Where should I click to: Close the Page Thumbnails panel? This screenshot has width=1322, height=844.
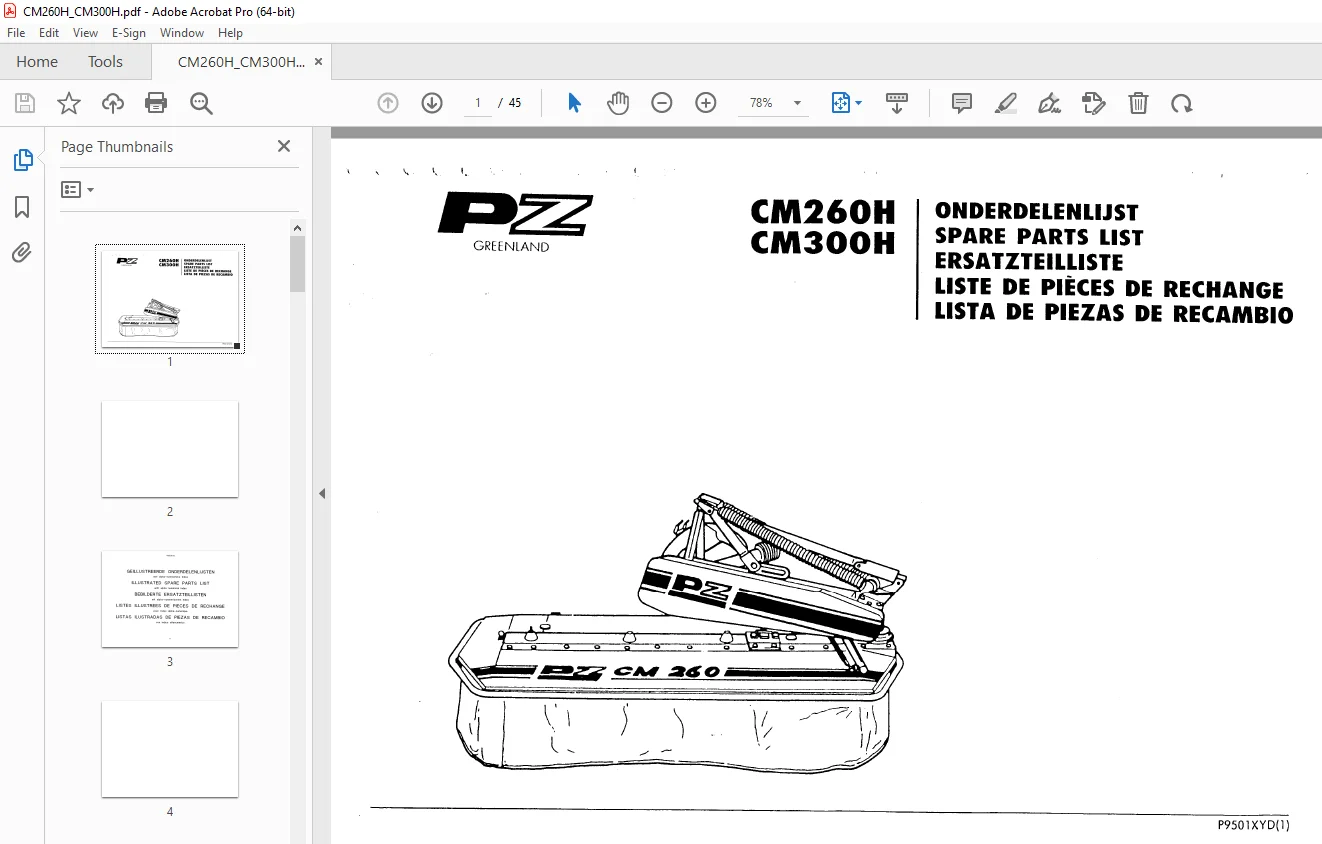click(284, 146)
